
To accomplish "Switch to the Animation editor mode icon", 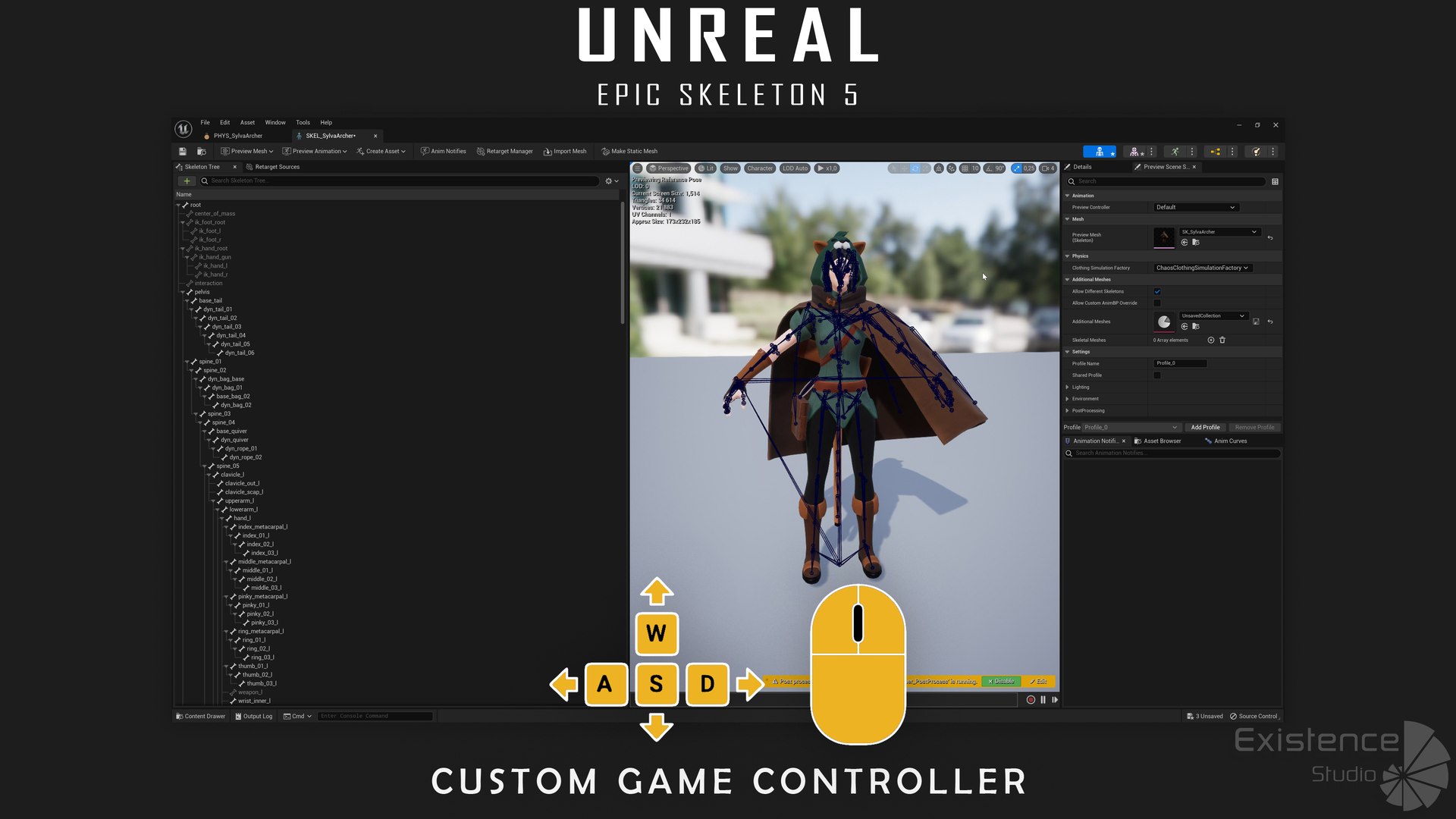I will pyautogui.click(x=1175, y=152).
